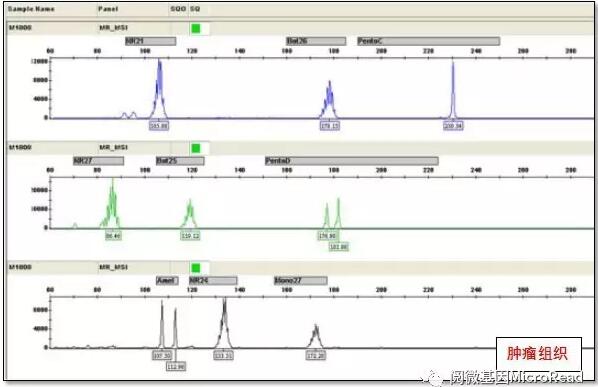Select the Amel marker label bar

167,281
